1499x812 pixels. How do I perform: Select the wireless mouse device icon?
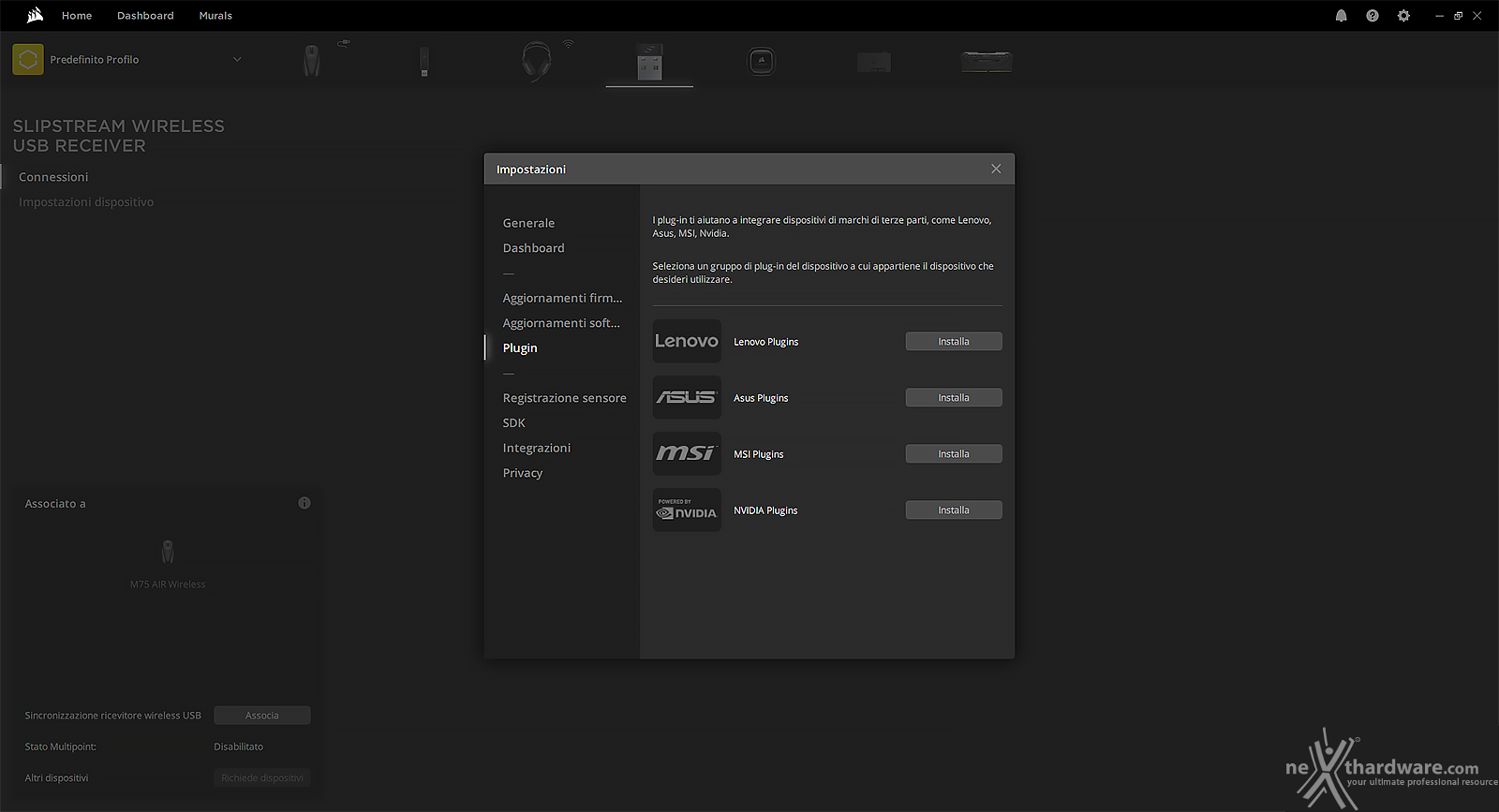(x=312, y=61)
